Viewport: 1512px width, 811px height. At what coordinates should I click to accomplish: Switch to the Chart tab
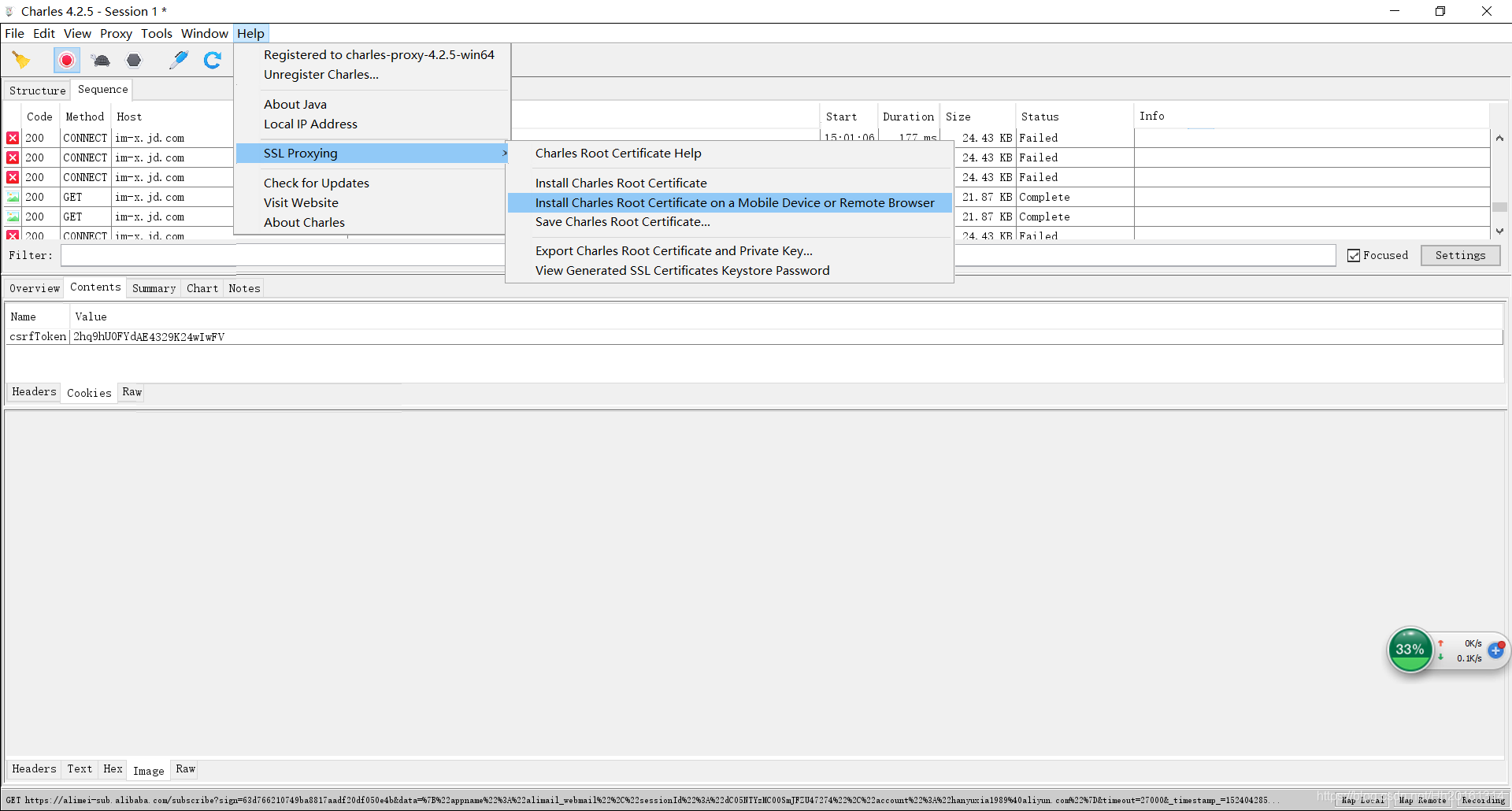[202, 288]
